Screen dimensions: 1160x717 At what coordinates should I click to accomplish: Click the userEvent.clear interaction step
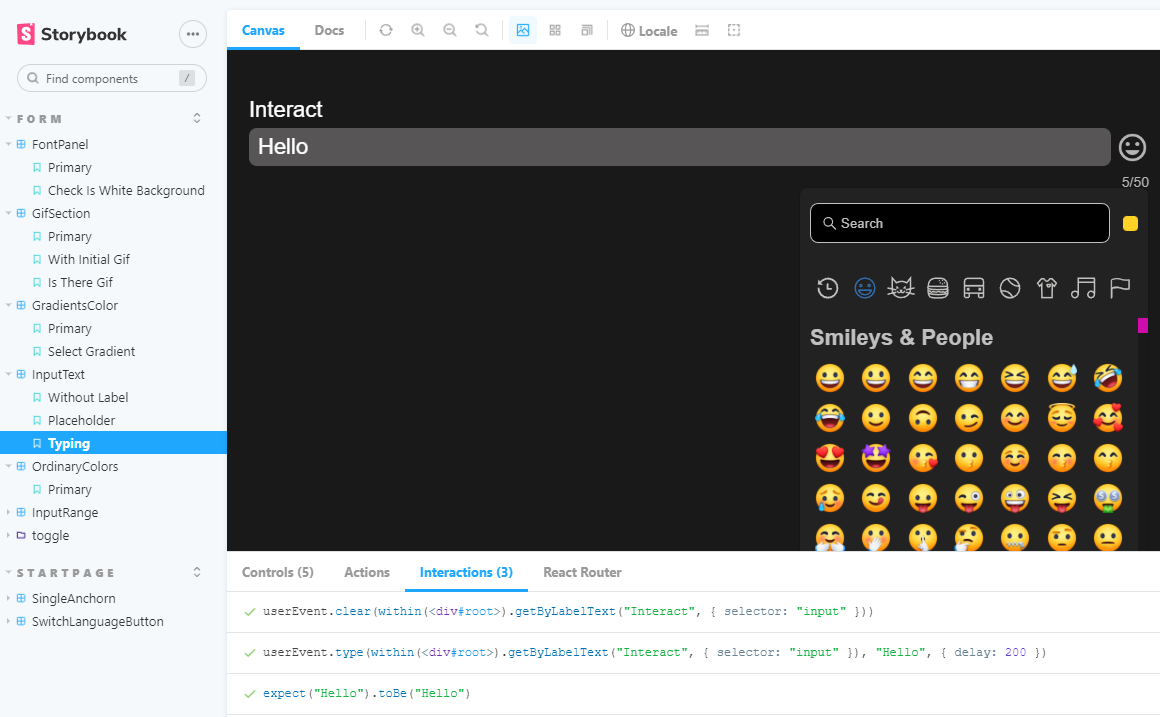(693, 612)
